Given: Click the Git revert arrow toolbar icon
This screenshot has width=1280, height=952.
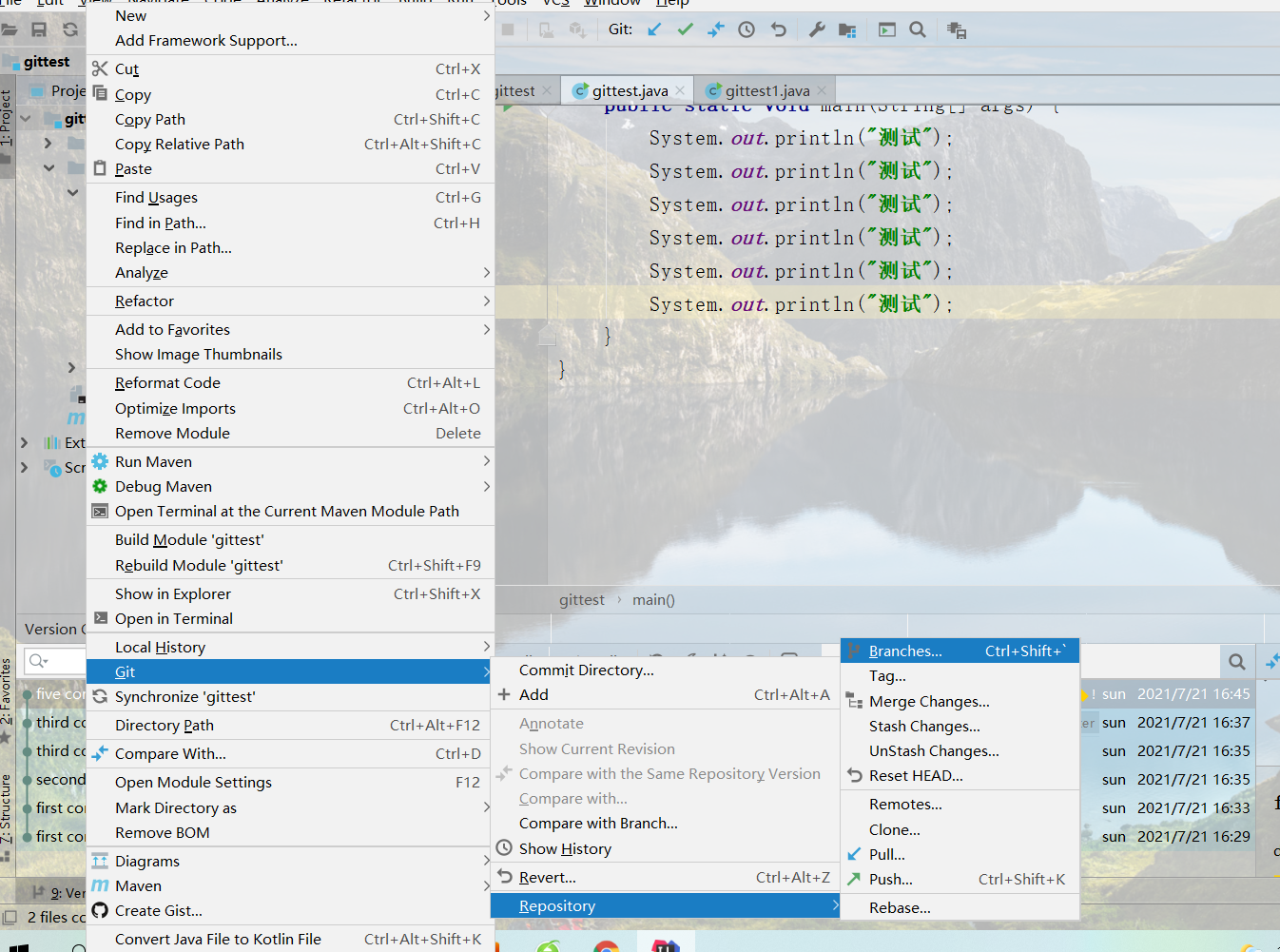Looking at the screenshot, I should pos(778,29).
